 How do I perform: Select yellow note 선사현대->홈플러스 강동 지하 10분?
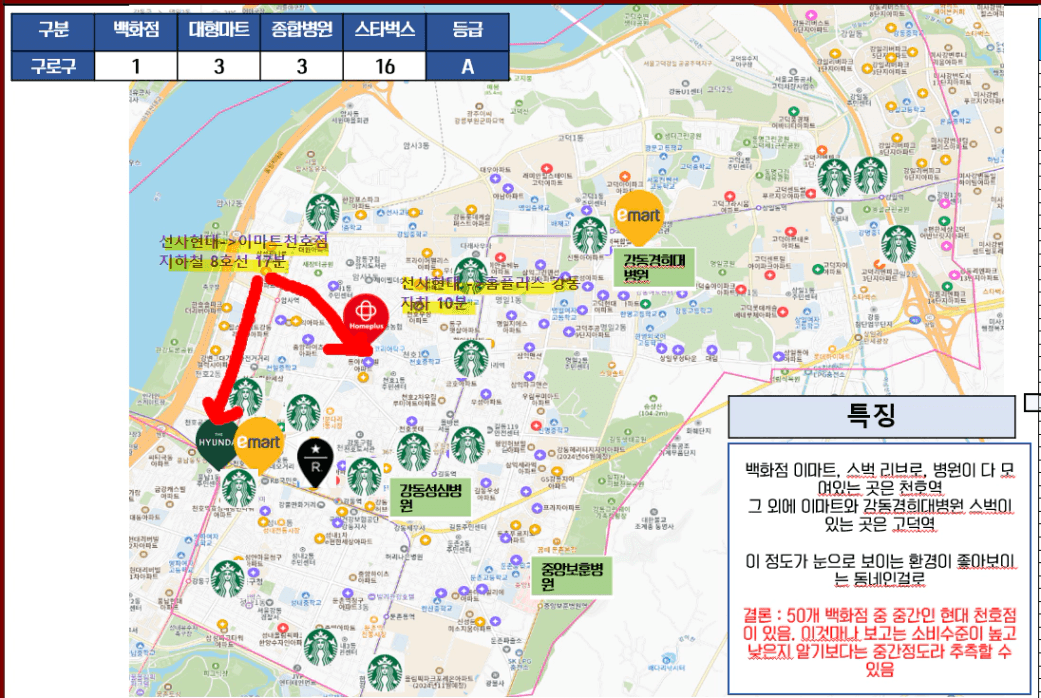coord(491,294)
